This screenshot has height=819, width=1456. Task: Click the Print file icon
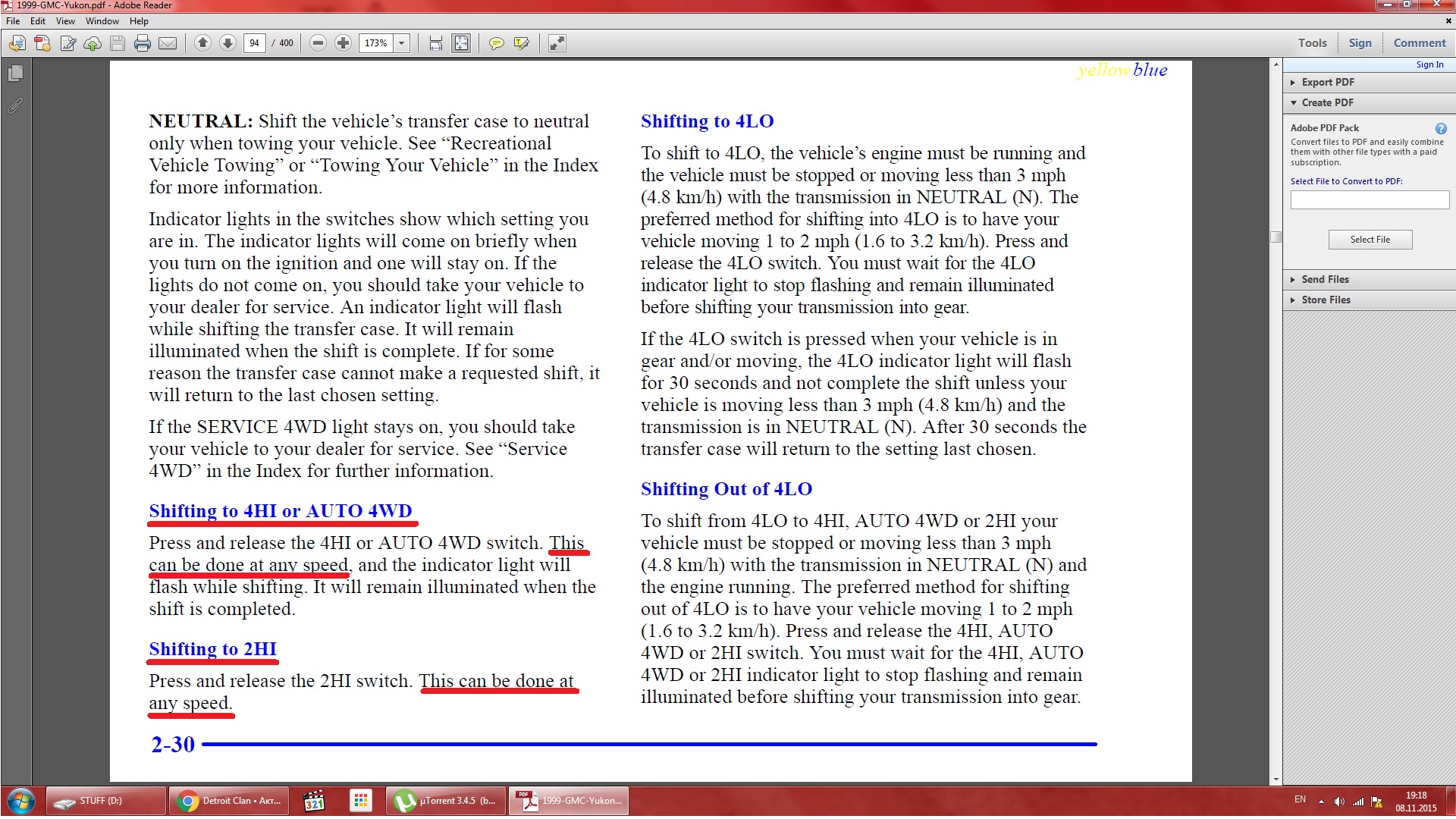[142, 43]
